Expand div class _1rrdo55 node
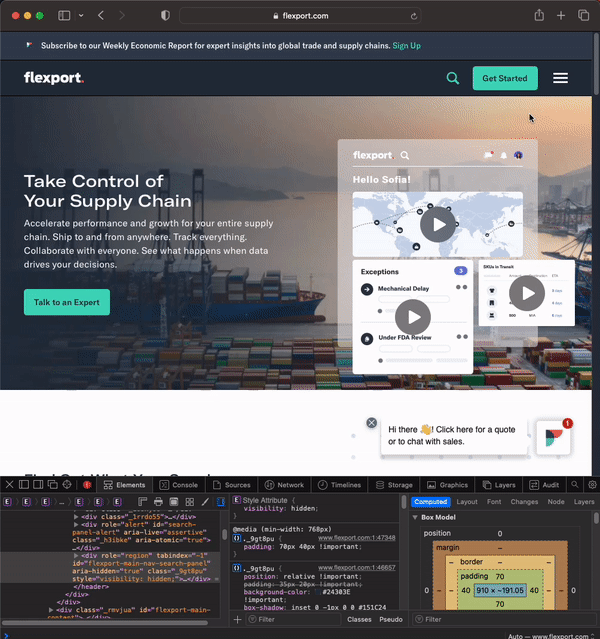Viewport: 600px width, 639px height. tap(76, 516)
